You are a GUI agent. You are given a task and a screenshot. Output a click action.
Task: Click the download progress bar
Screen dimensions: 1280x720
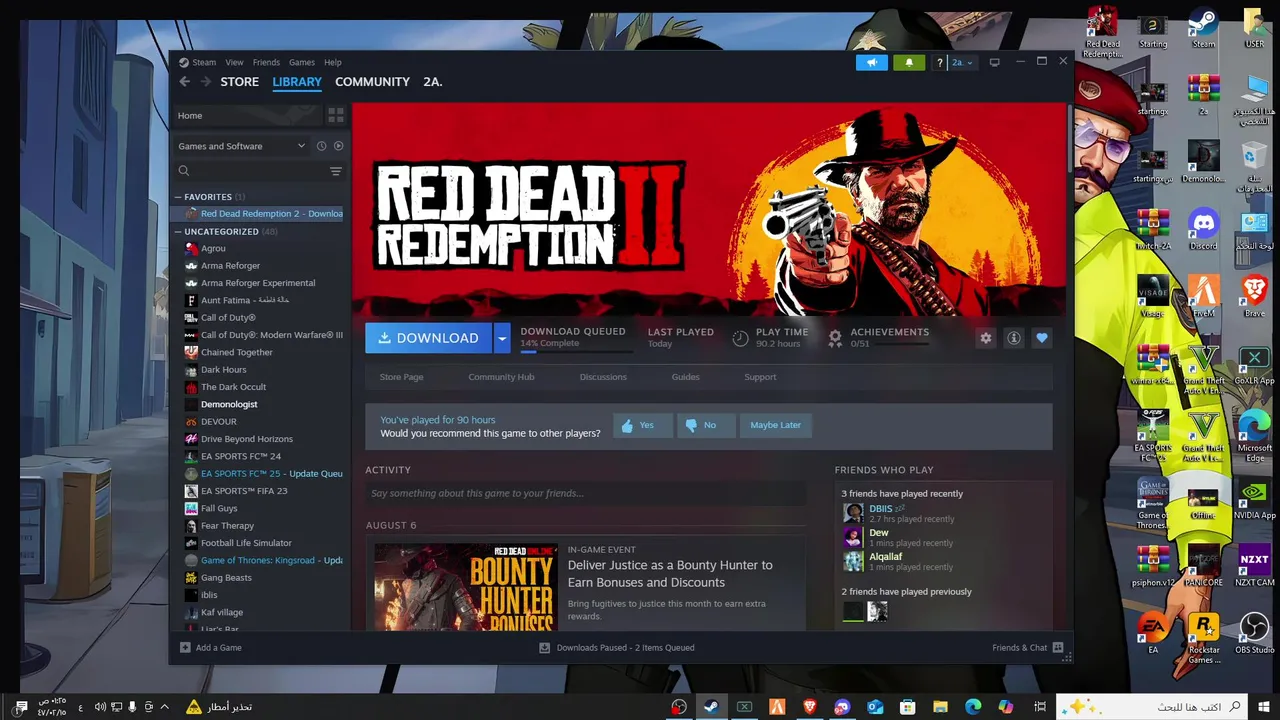click(x=576, y=351)
